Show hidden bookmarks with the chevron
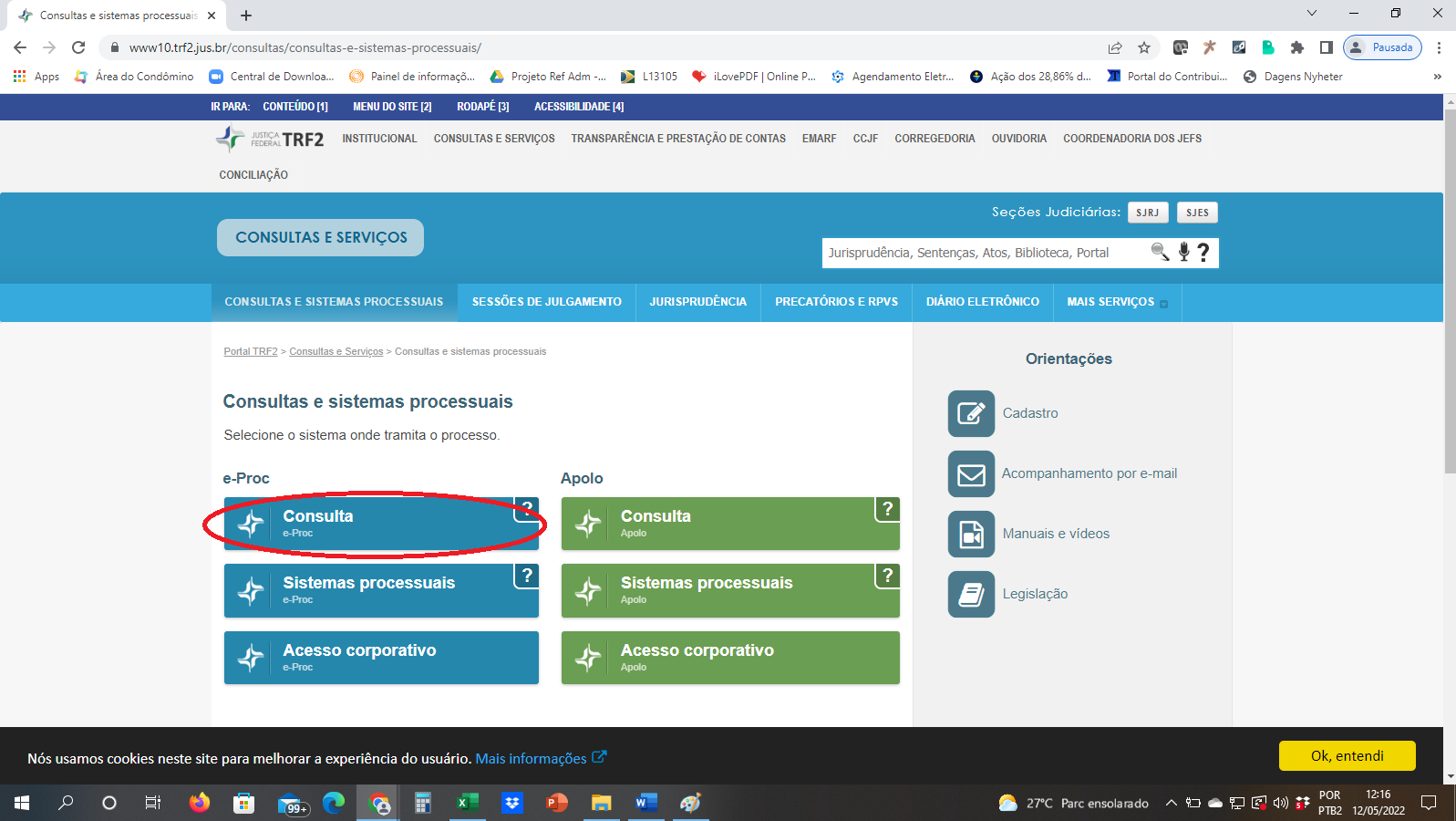1456x821 pixels. click(x=1437, y=77)
